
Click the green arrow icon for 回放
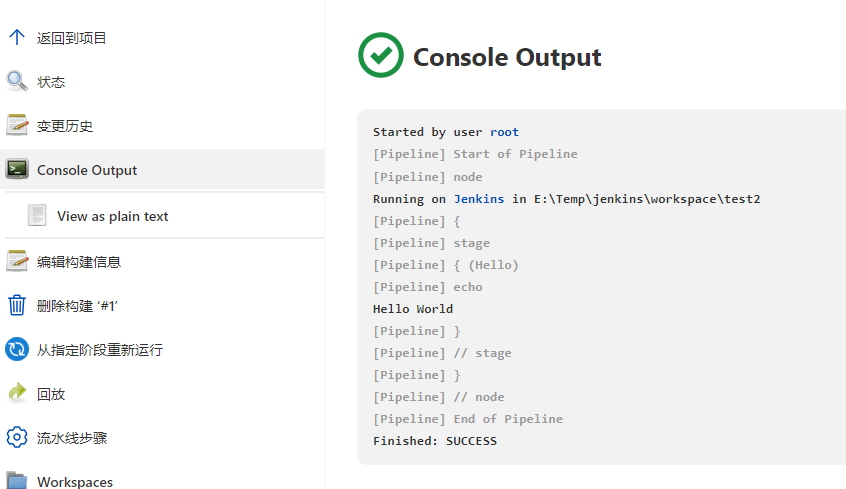pyautogui.click(x=17, y=394)
